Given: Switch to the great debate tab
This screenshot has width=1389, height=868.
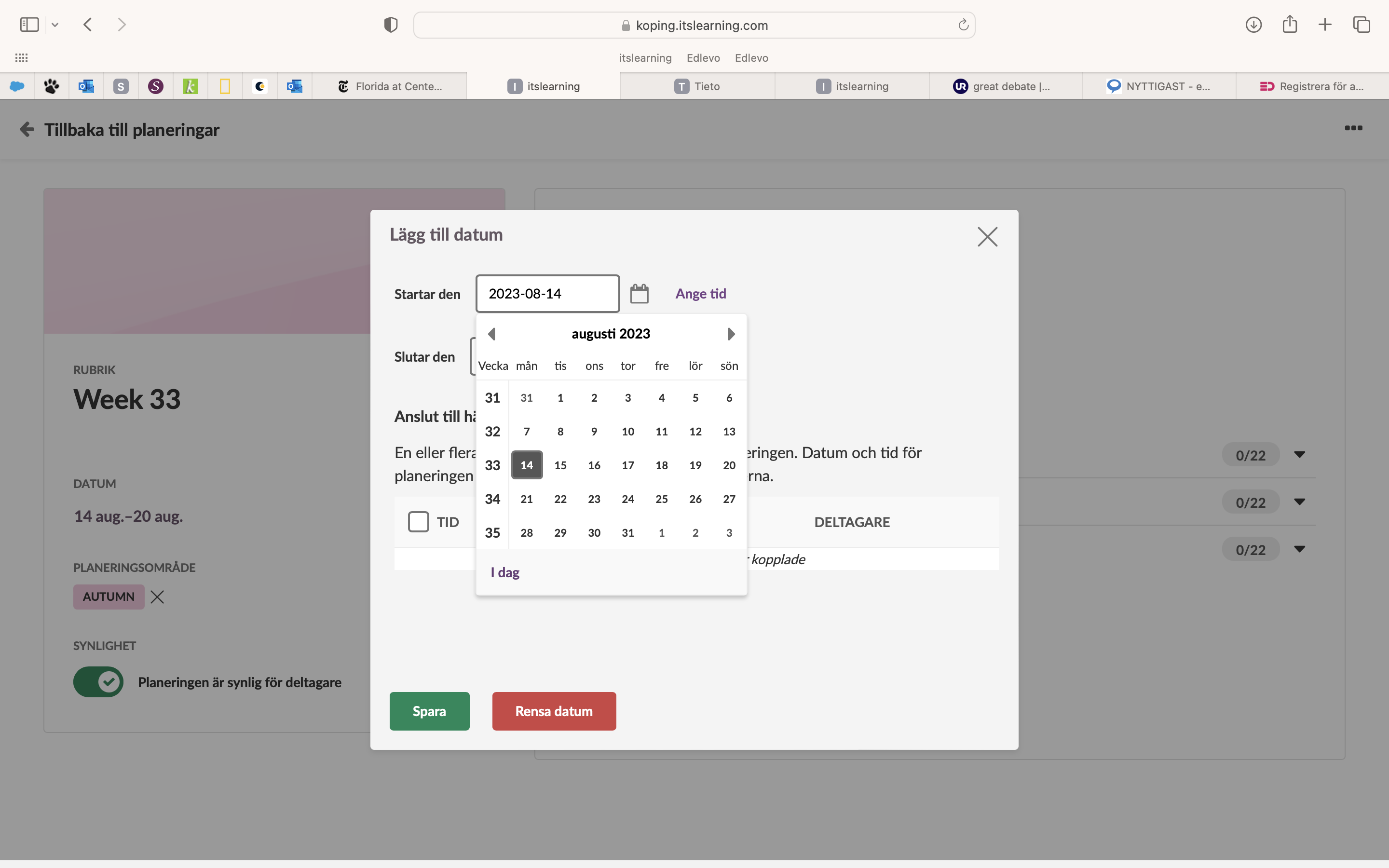Looking at the screenshot, I should click(x=1005, y=86).
